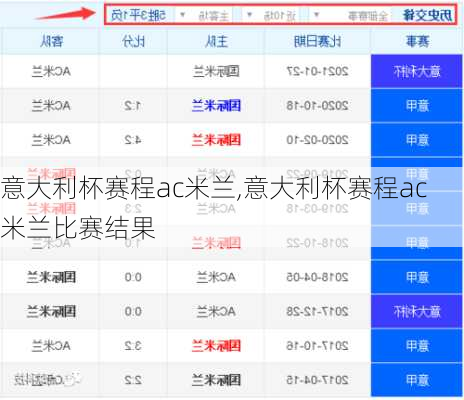Image resolution: width=464 pixels, height=400 pixels.
Task: Click blue 国际米兰 in the 2020-10-18 row
Action: (x=216, y=106)
